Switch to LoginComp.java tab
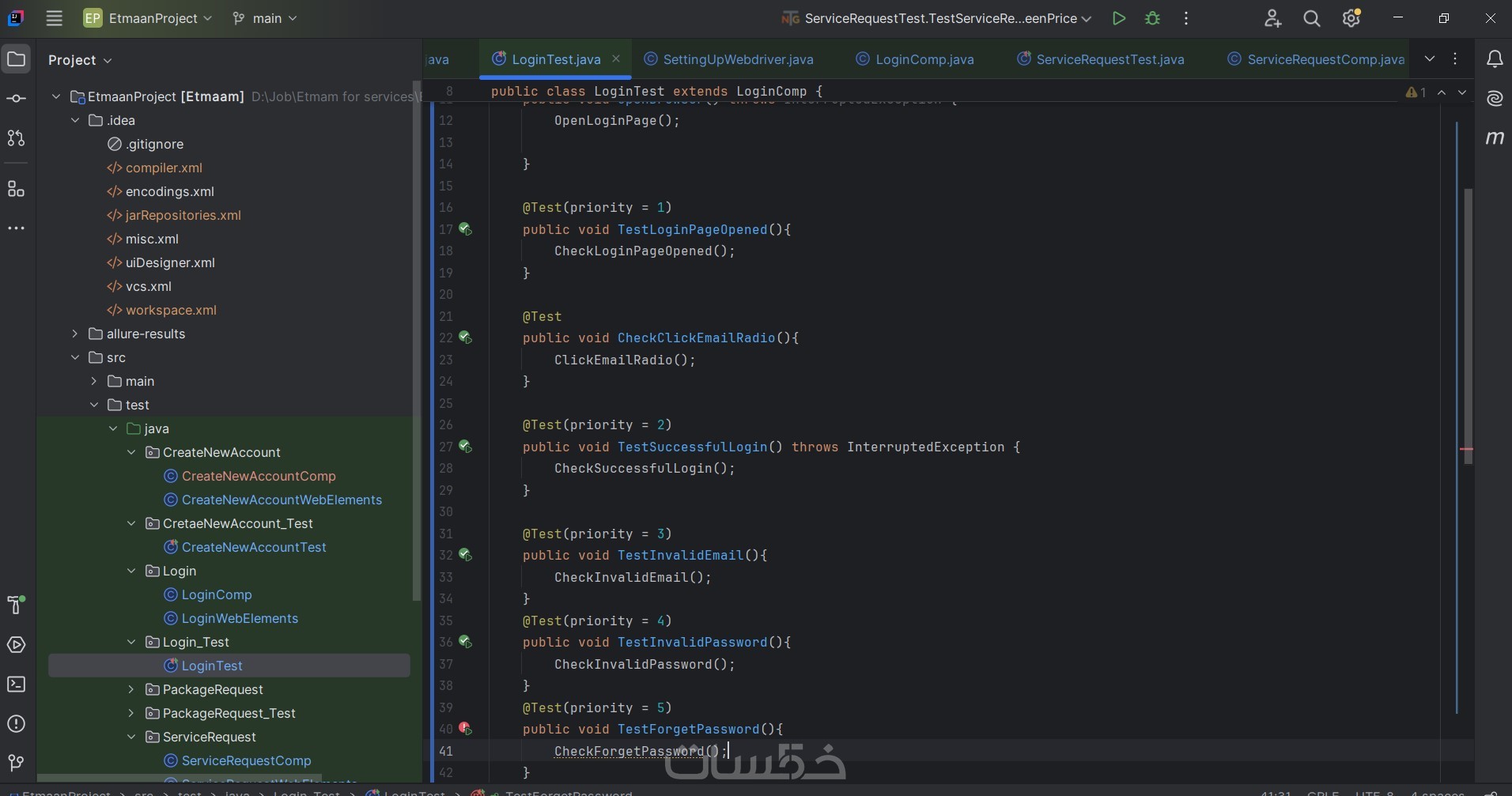This screenshot has height=796, width=1512. tap(915, 59)
